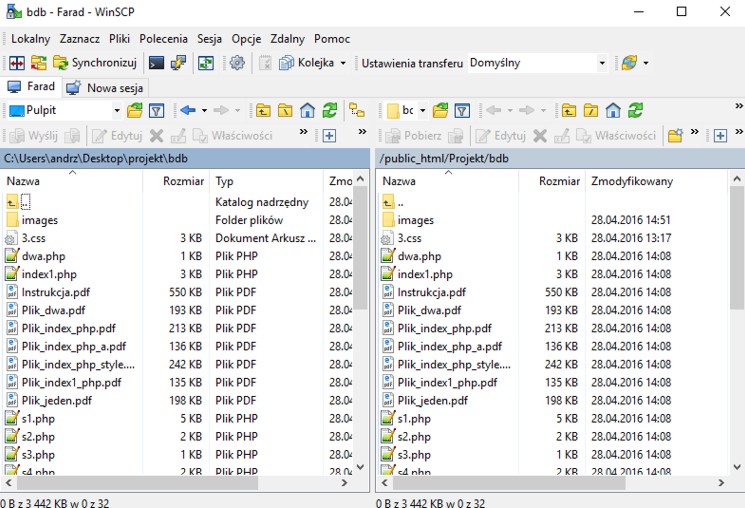Open the terminal console icon
The height and width of the screenshot is (508, 745).
(x=156, y=63)
